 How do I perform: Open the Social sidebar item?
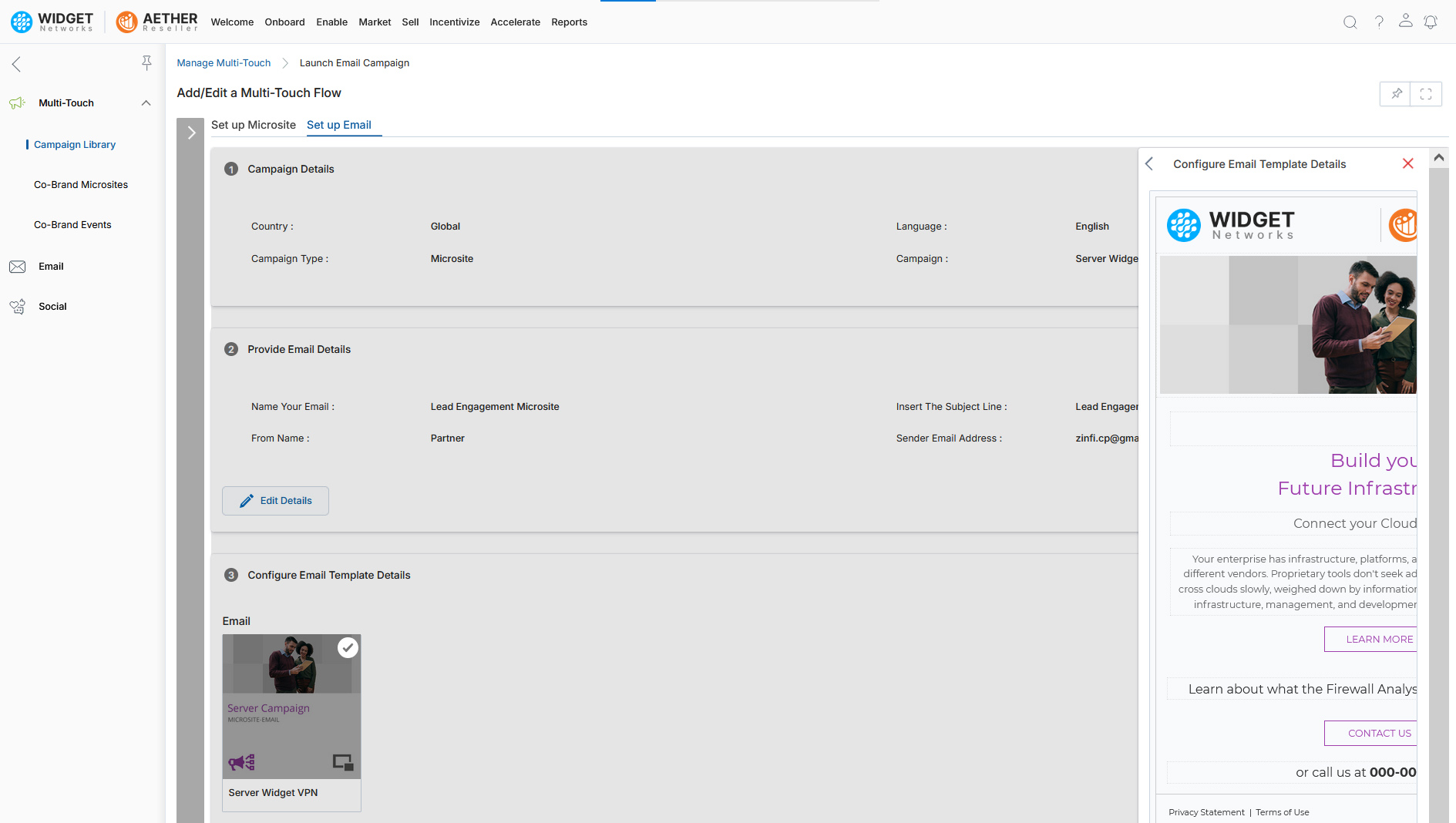[52, 307]
